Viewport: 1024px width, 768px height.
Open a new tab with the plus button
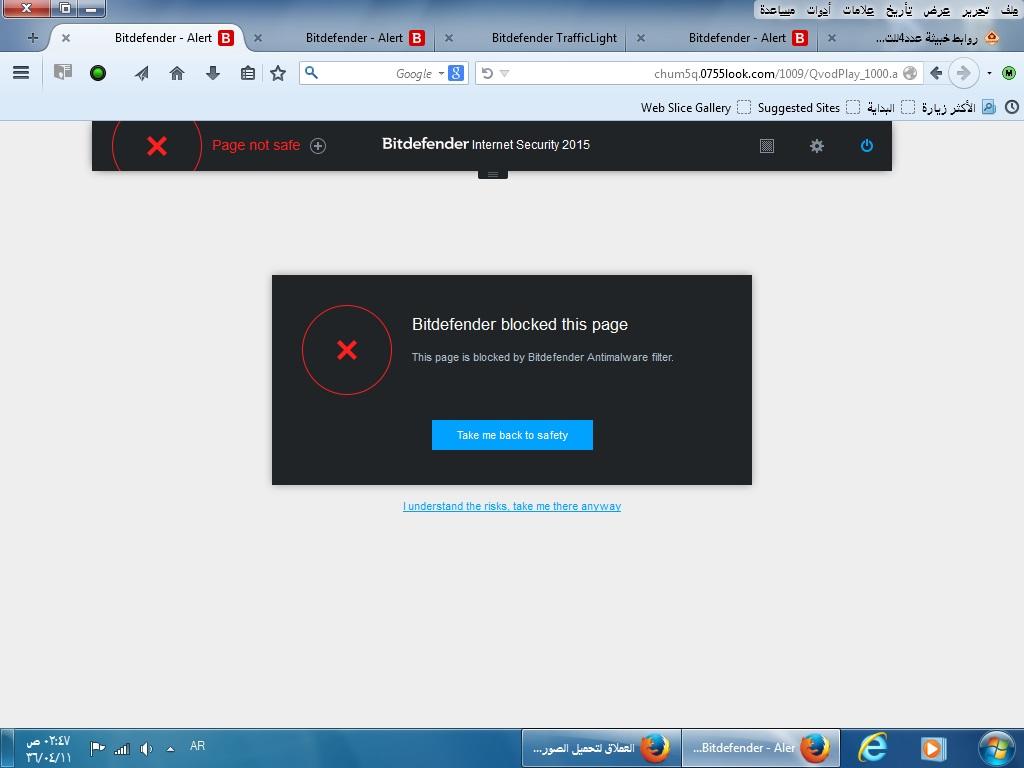pos(33,38)
